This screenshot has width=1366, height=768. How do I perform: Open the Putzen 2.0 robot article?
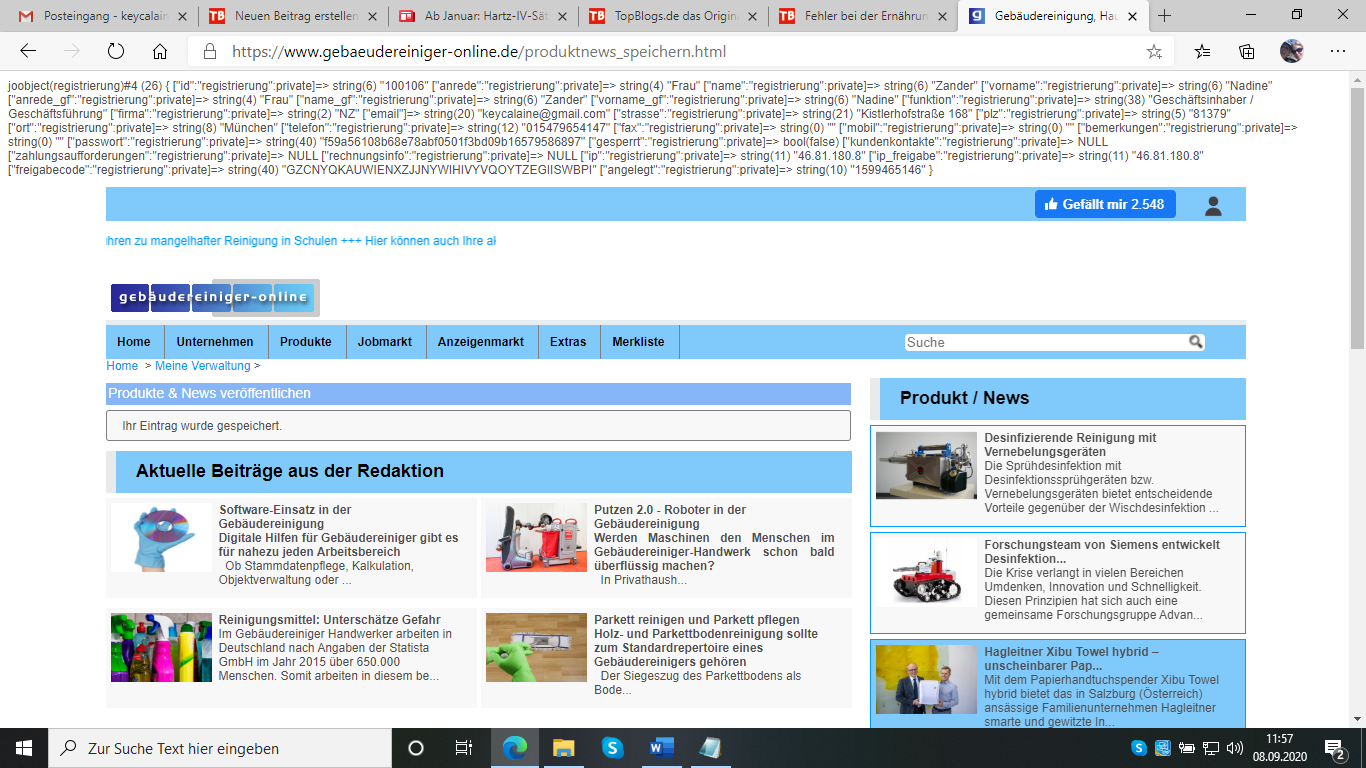pos(670,517)
